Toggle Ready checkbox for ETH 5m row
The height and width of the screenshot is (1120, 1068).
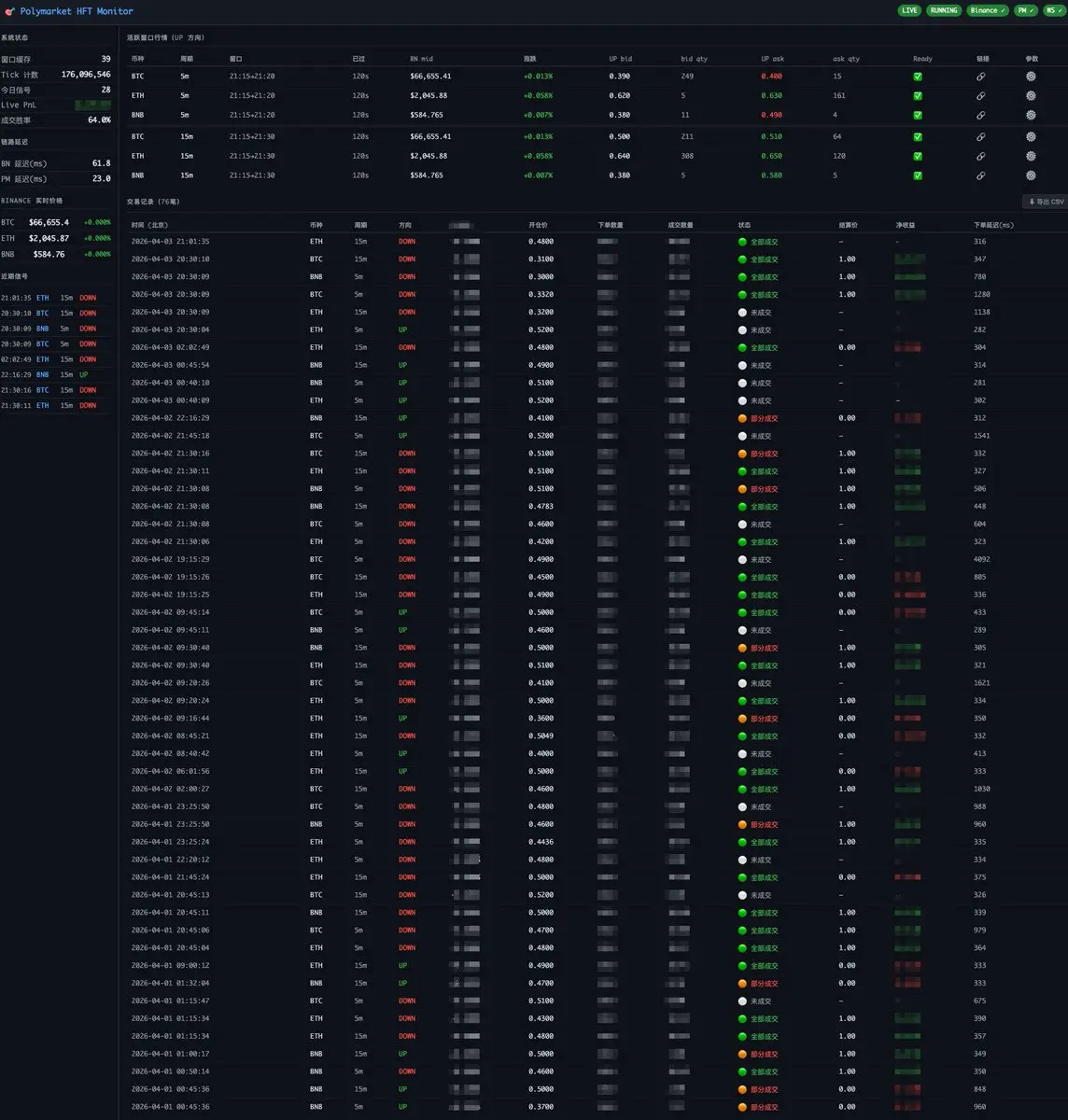pos(918,95)
